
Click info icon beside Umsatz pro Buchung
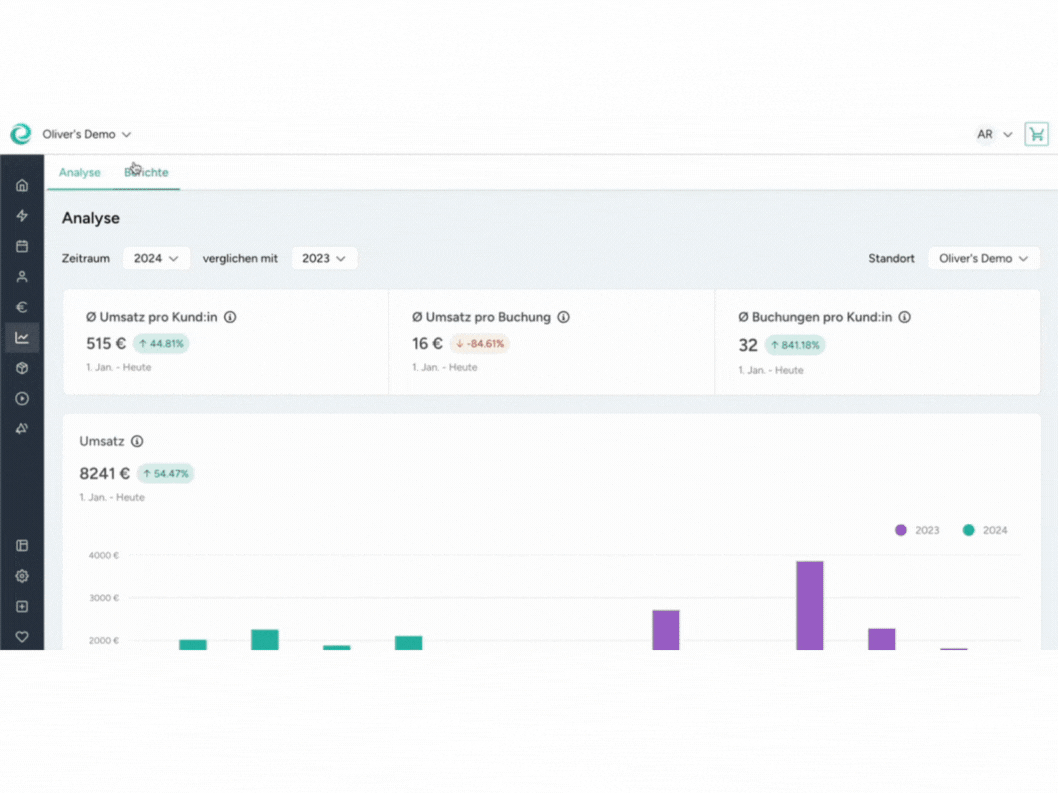pos(563,317)
